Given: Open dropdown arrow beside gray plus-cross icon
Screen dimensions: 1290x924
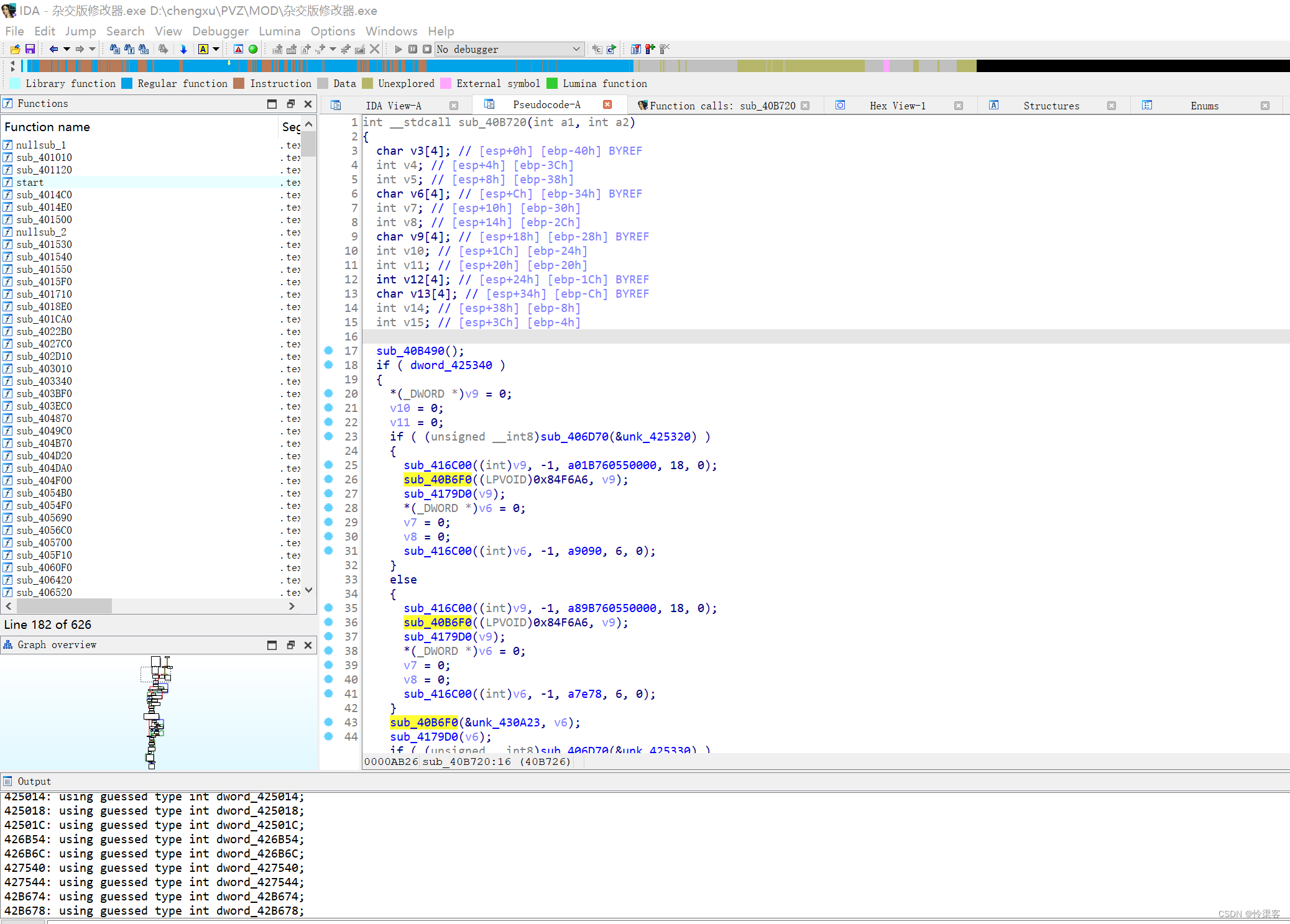Looking at the screenshot, I should [x=333, y=49].
